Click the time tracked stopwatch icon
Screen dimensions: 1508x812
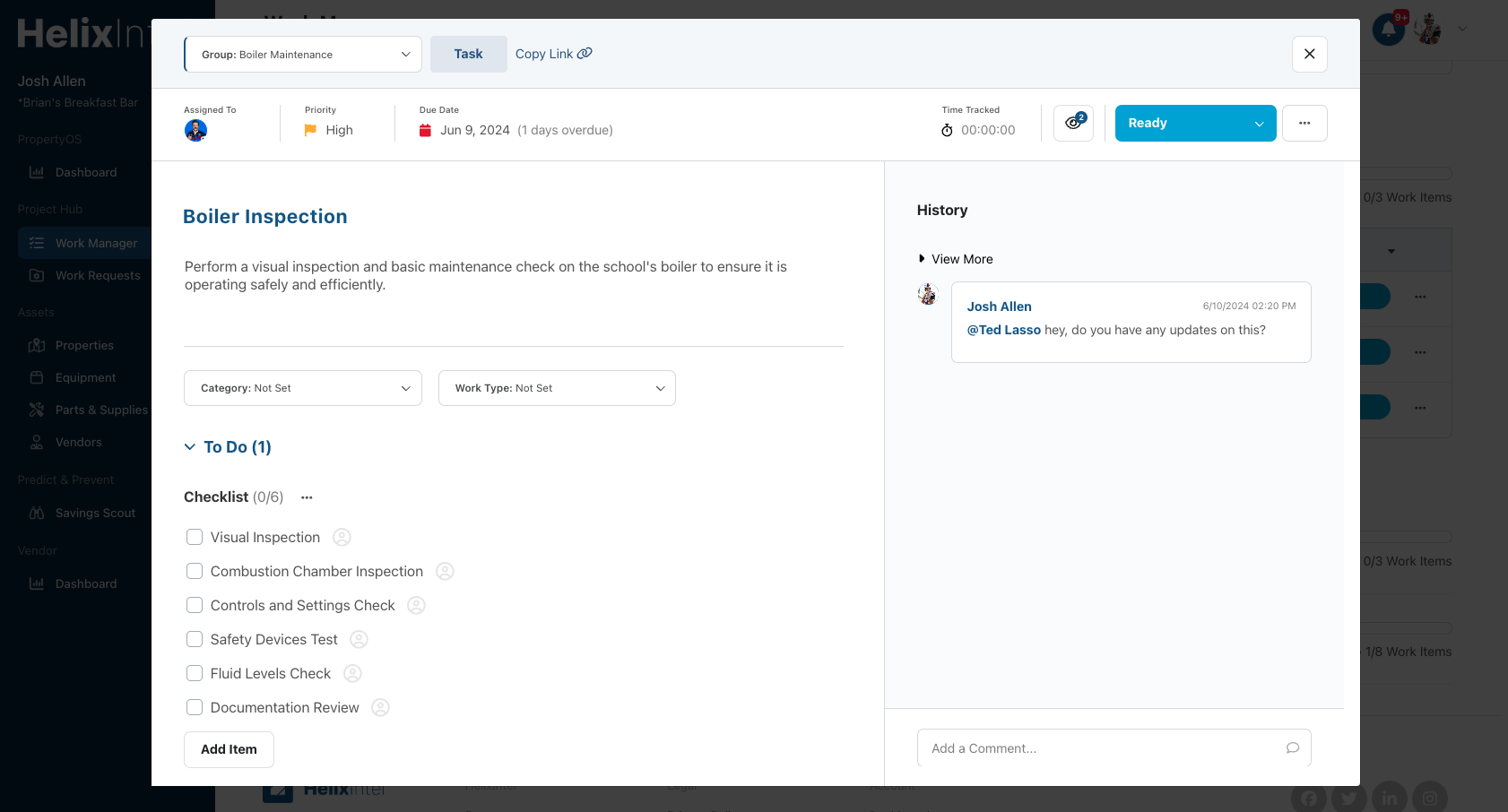coord(948,129)
